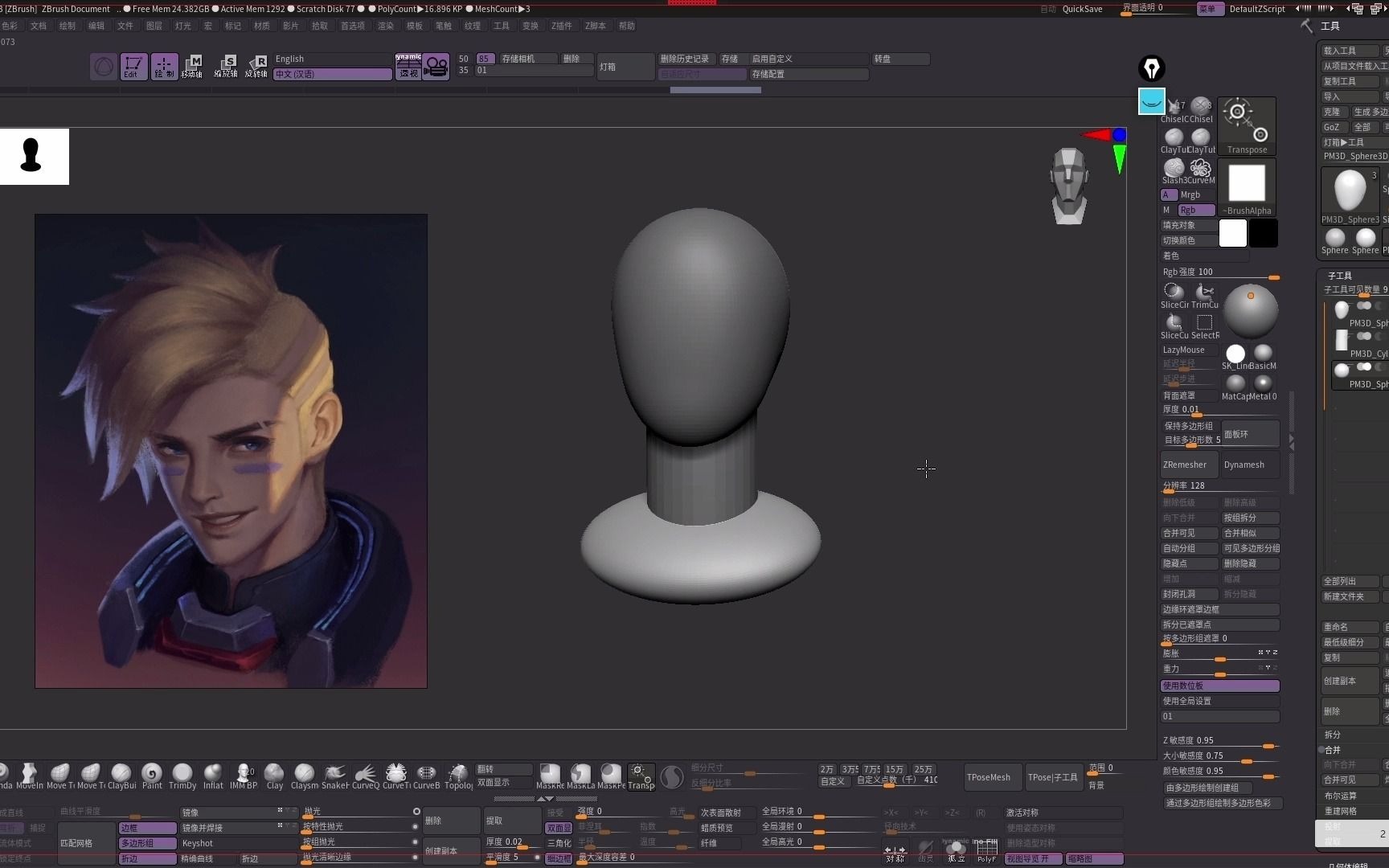Choose the TrimDy brush
The height and width of the screenshot is (868, 1389).
tap(182, 776)
